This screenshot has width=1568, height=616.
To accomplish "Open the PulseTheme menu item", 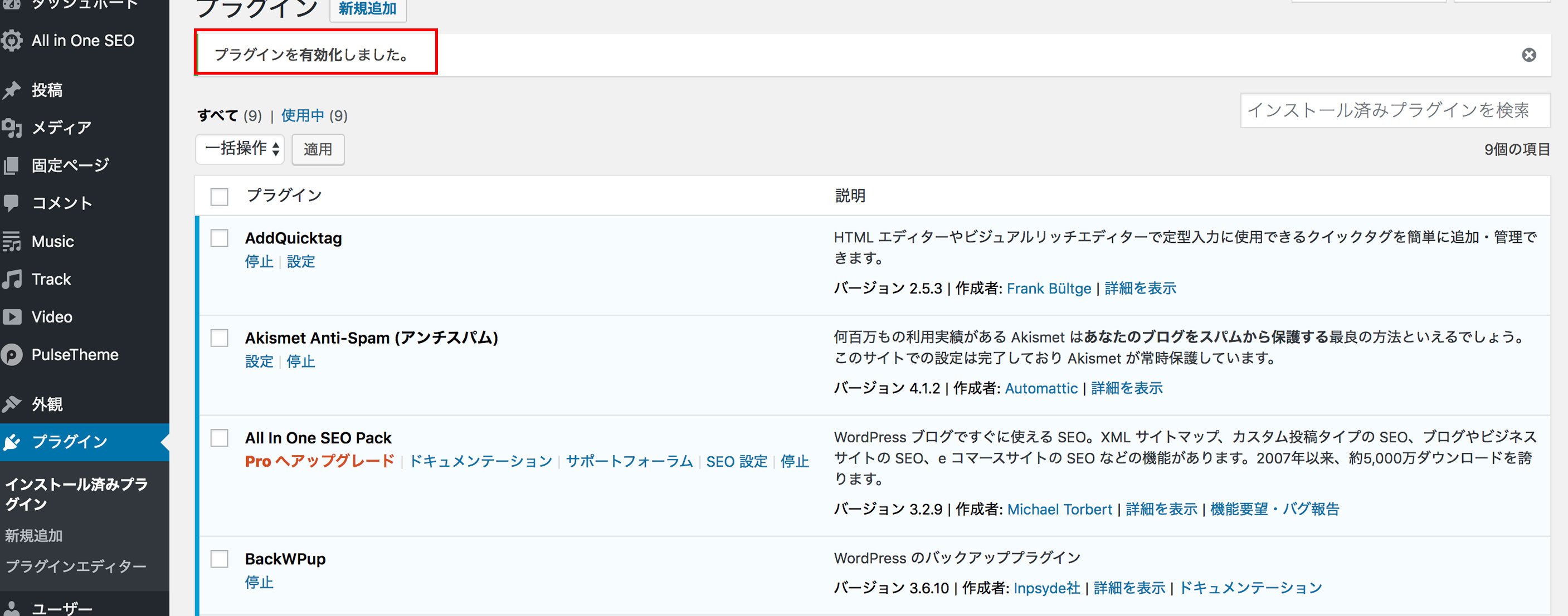I will [75, 355].
